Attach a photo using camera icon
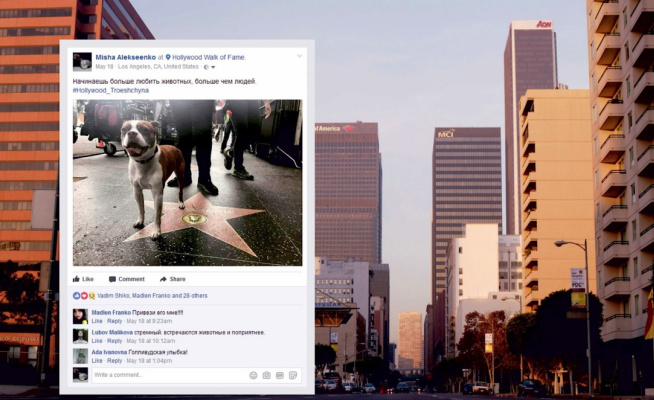Screen dimensions: 654x400 click(x=267, y=375)
